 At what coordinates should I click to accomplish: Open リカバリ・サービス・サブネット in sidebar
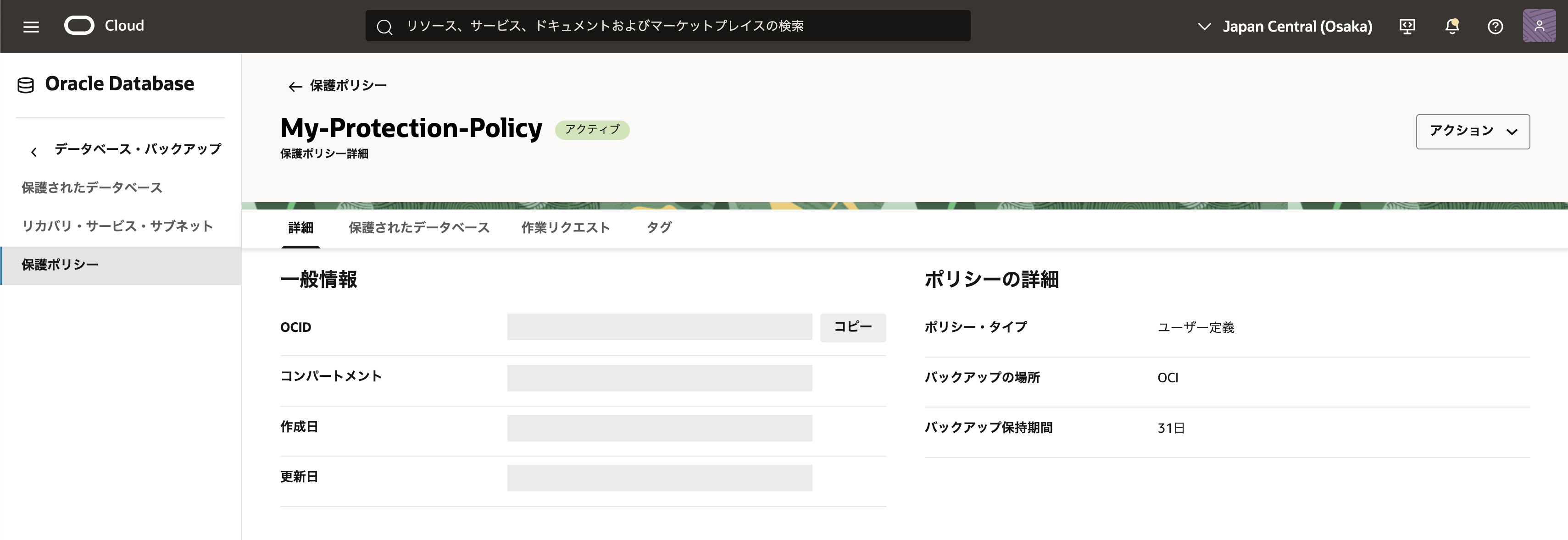pyautogui.click(x=117, y=226)
